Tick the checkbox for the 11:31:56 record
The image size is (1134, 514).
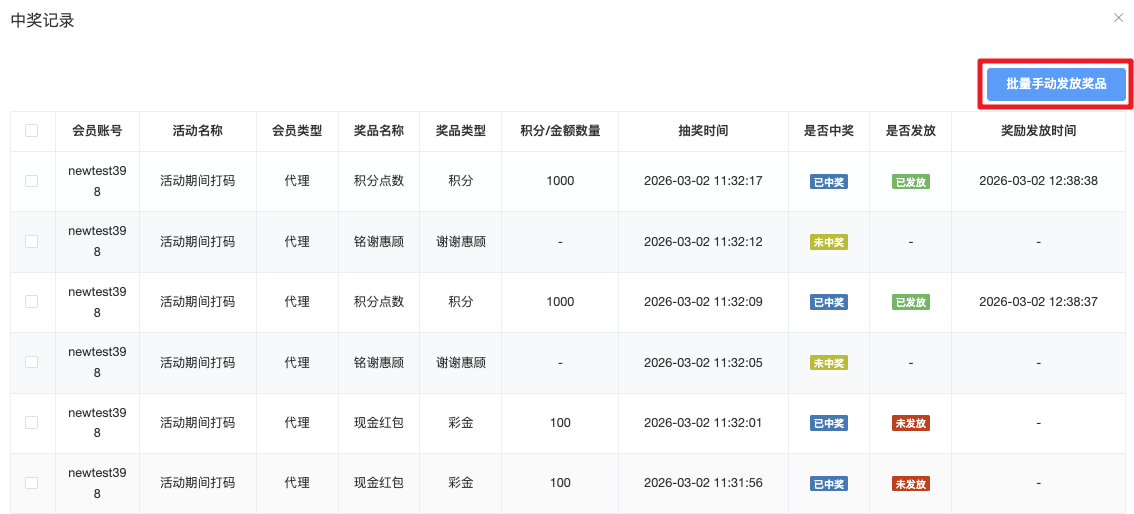(32, 483)
